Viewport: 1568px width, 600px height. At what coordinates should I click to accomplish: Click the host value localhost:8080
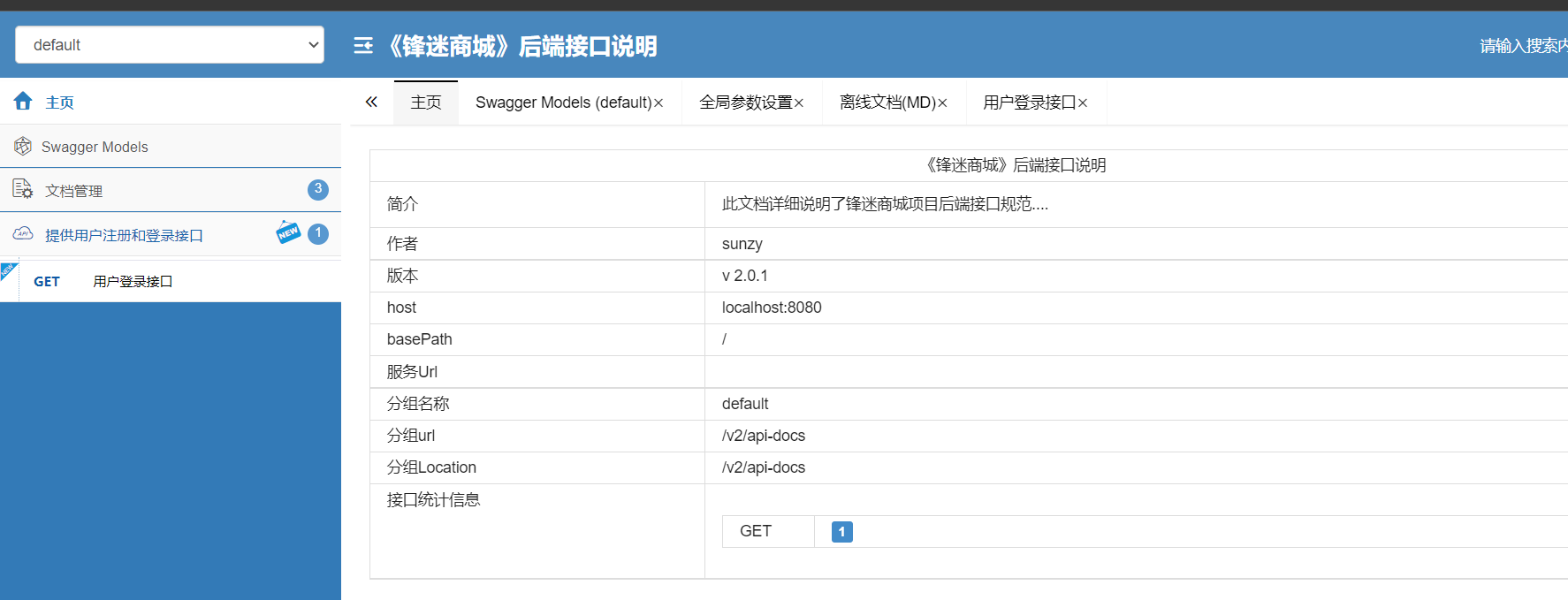coord(772,308)
